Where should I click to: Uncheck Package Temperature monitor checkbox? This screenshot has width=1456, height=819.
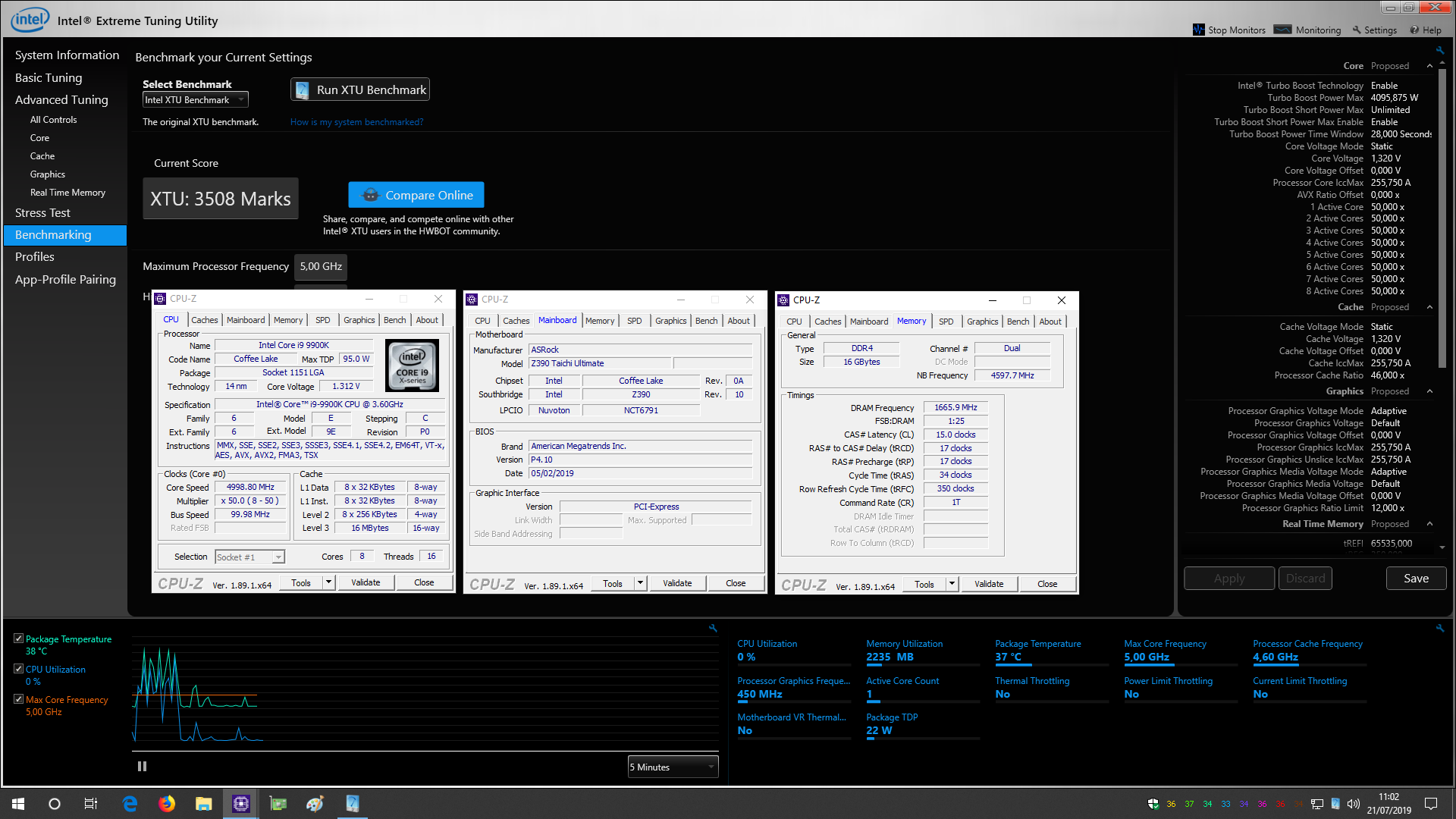19,639
